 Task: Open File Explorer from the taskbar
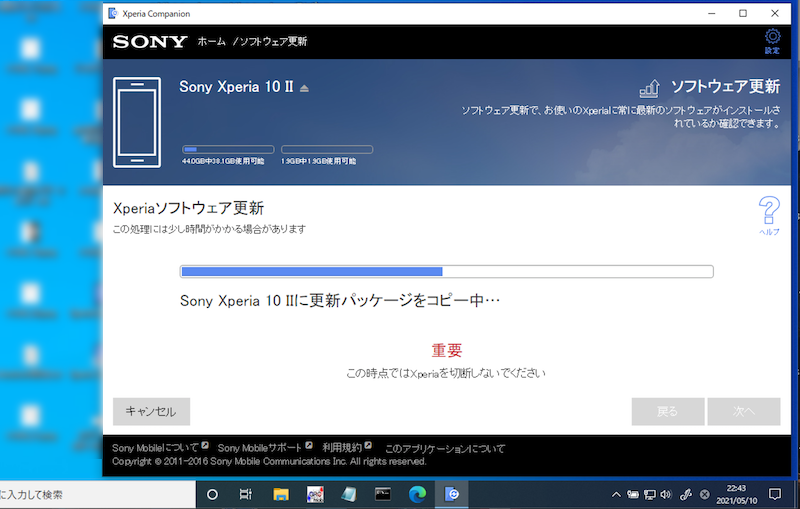pyautogui.click(x=281, y=494)
